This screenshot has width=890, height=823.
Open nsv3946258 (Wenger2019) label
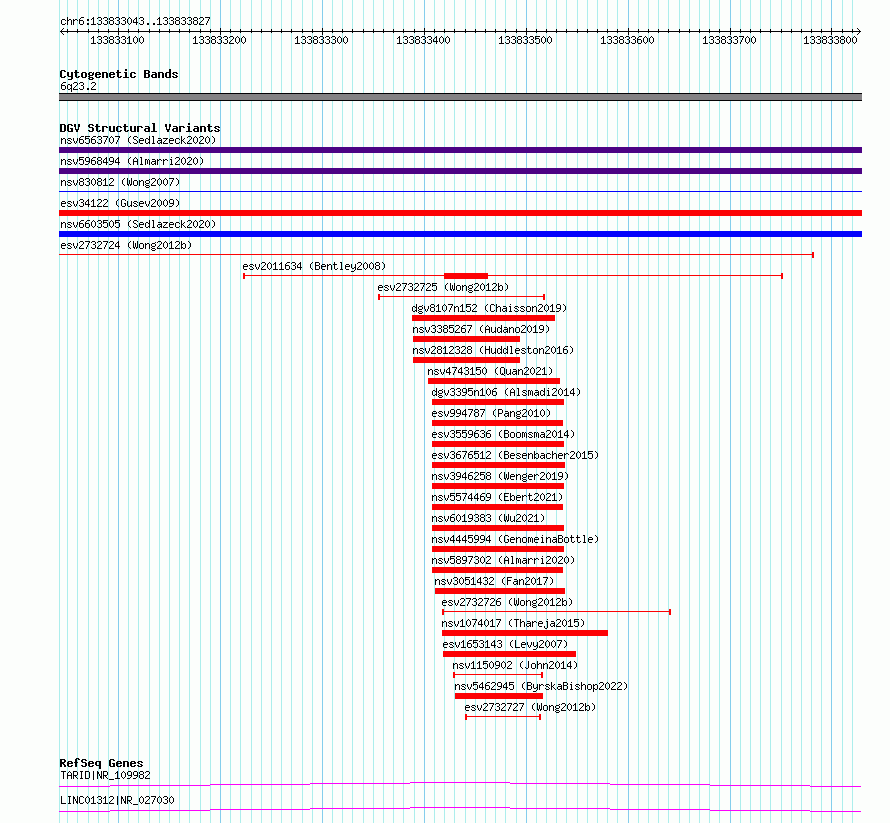point(500,476)
